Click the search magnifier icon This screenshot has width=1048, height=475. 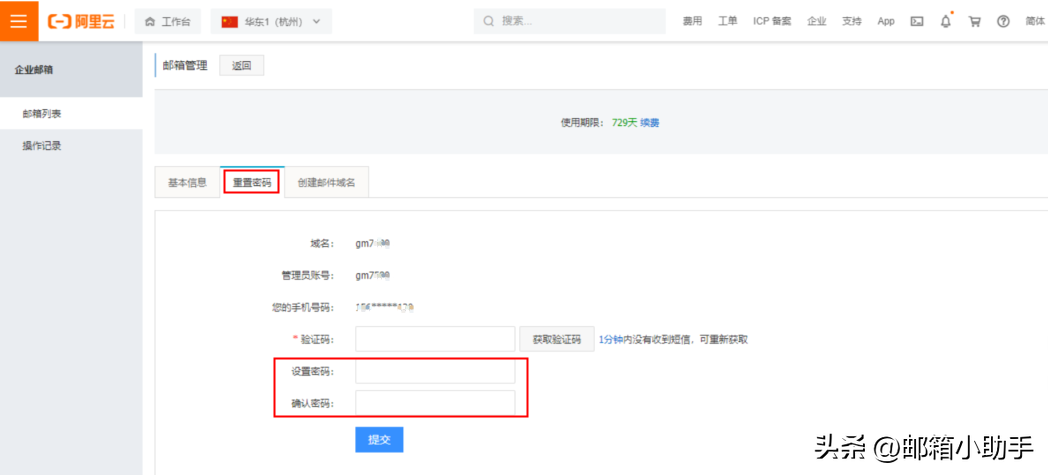click(x=489, y=21)
